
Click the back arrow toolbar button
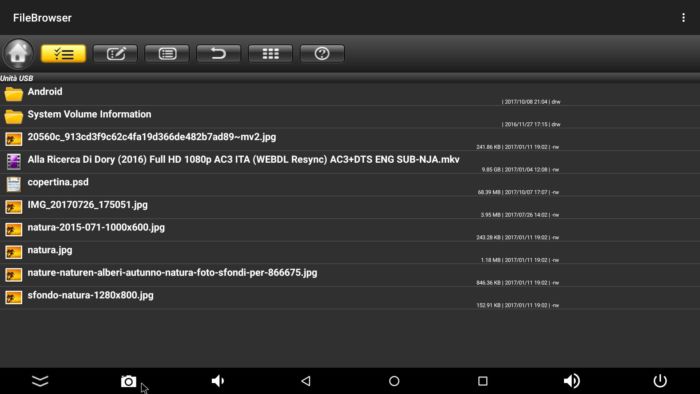pos(219,54)
